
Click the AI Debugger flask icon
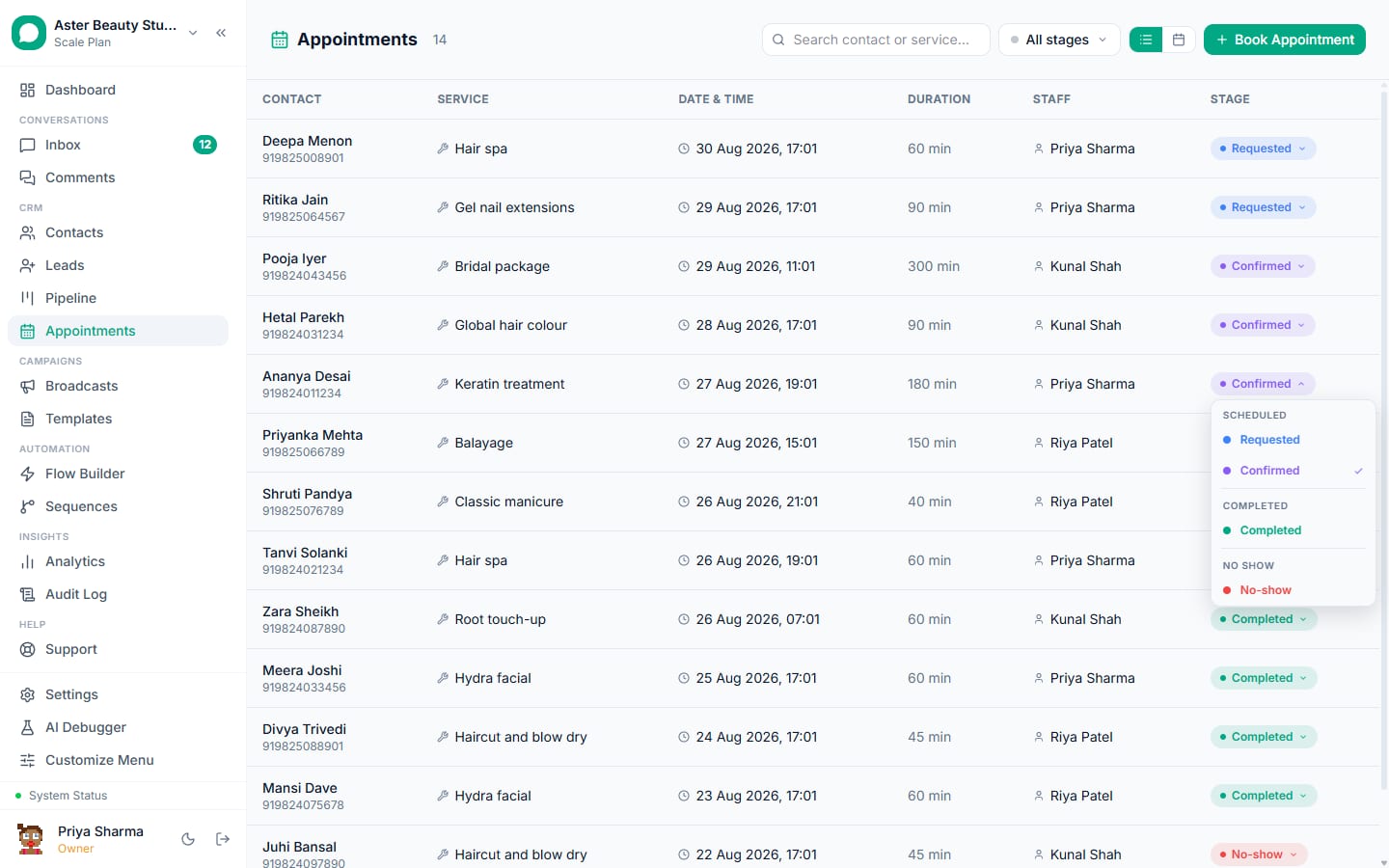click(x=27, y=727)
